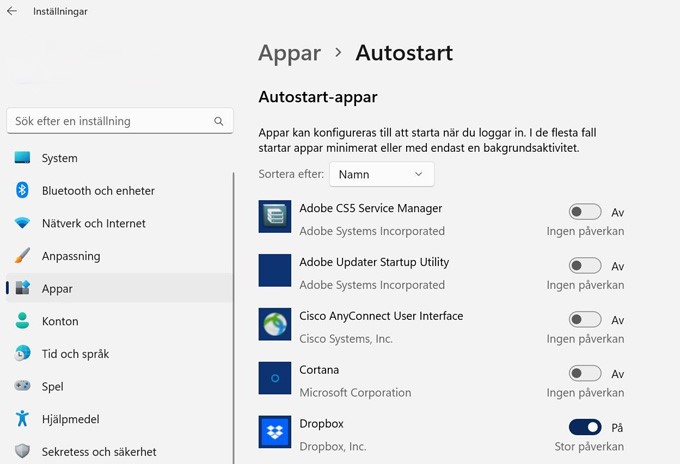Open the Sortera efter Namn dropdown
Viewport: 680px width, 464px height.
[x=382, y=174]
